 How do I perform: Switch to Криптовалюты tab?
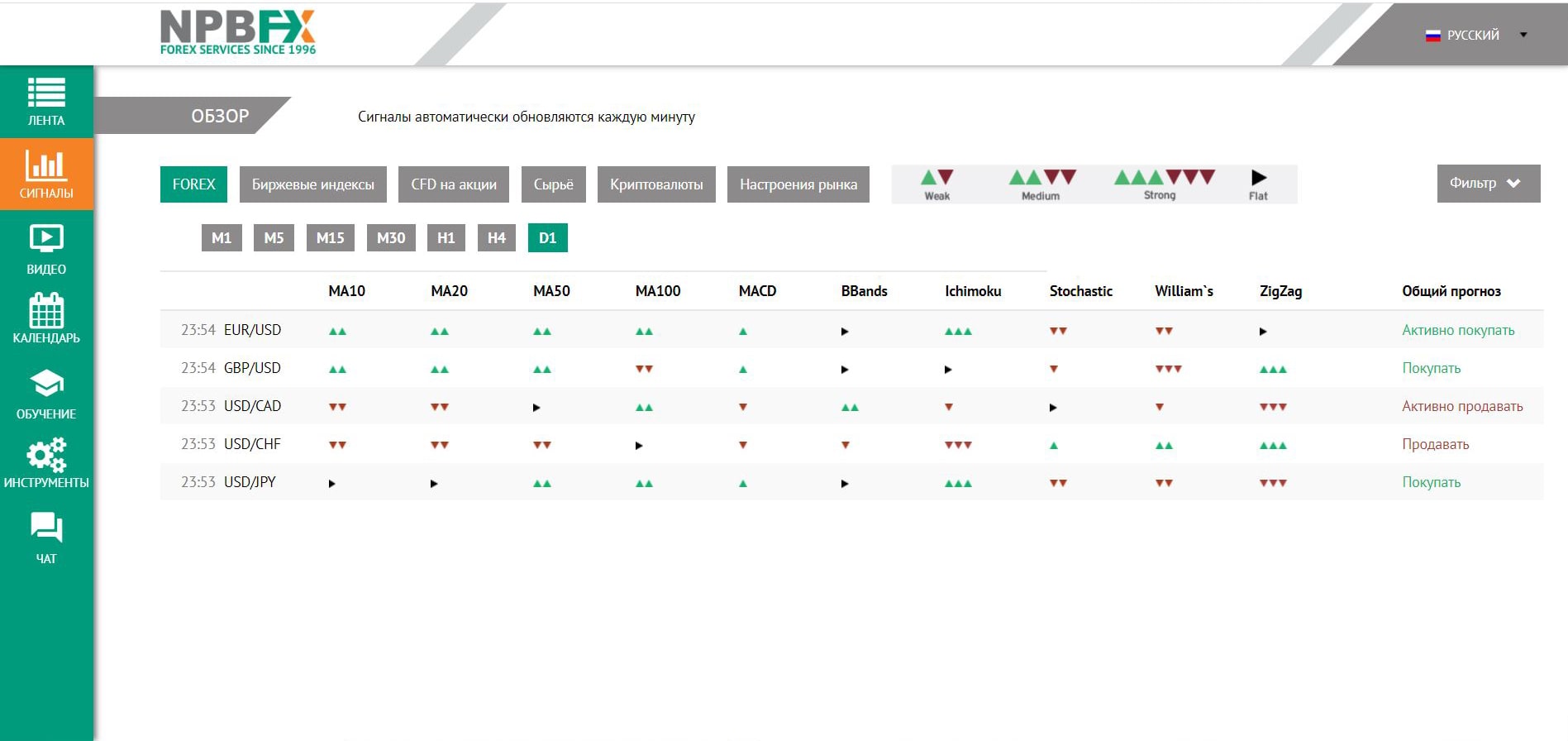point(656,184)
